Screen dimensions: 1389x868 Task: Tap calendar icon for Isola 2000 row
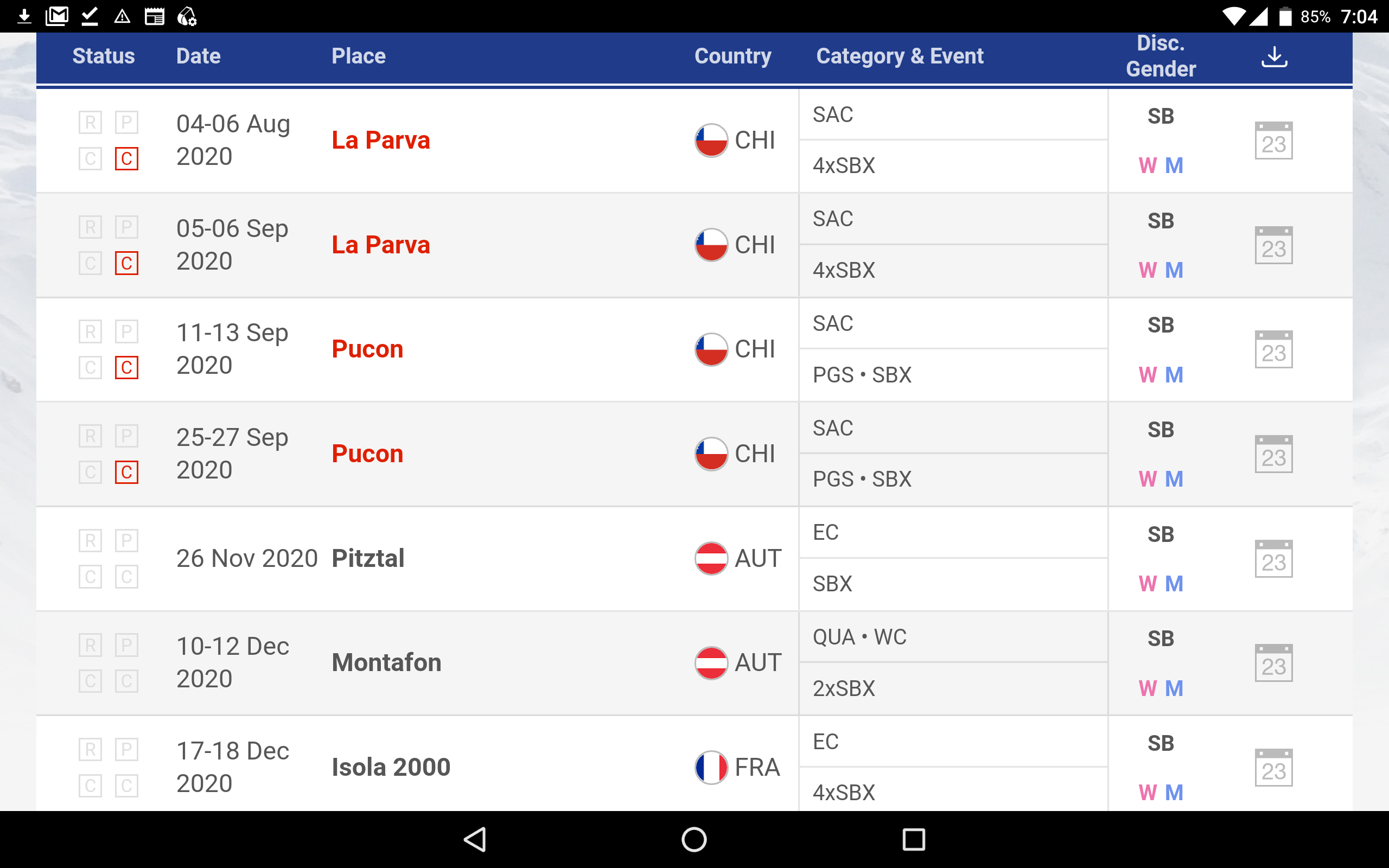click(x=1273, y=768)
